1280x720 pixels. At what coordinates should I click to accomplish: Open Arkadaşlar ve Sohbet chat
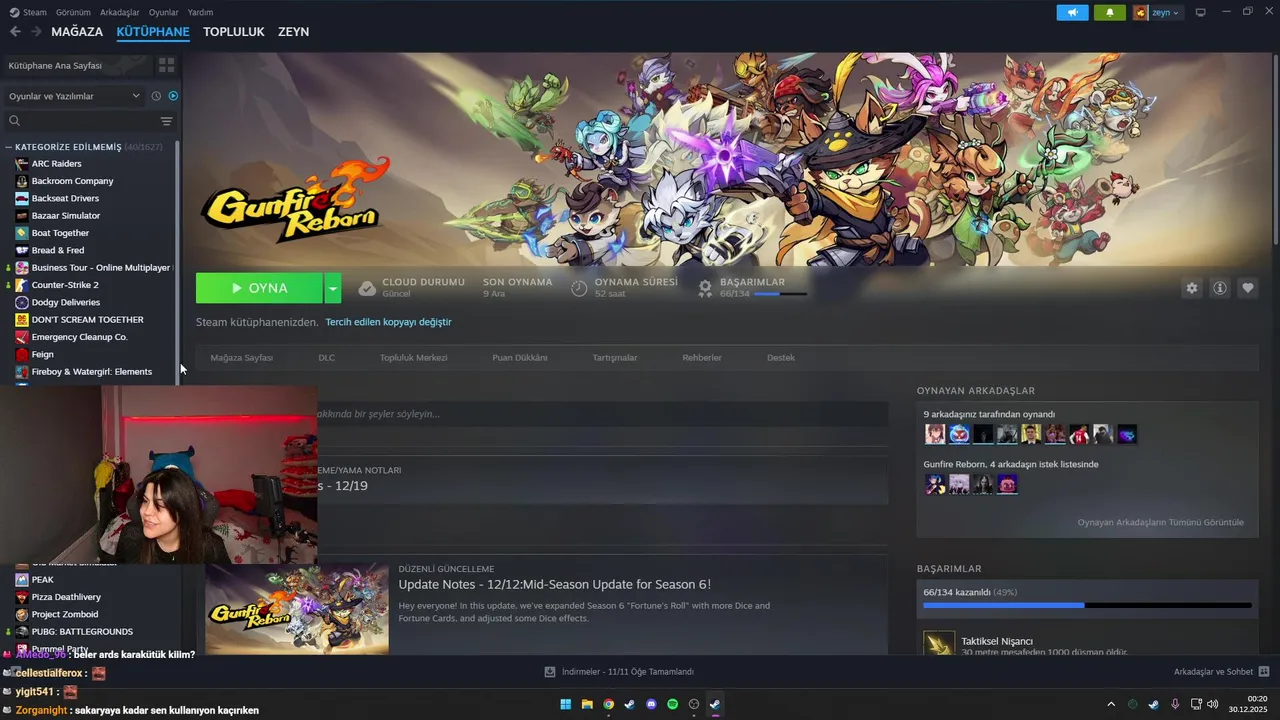click(x=1222, y=672)
